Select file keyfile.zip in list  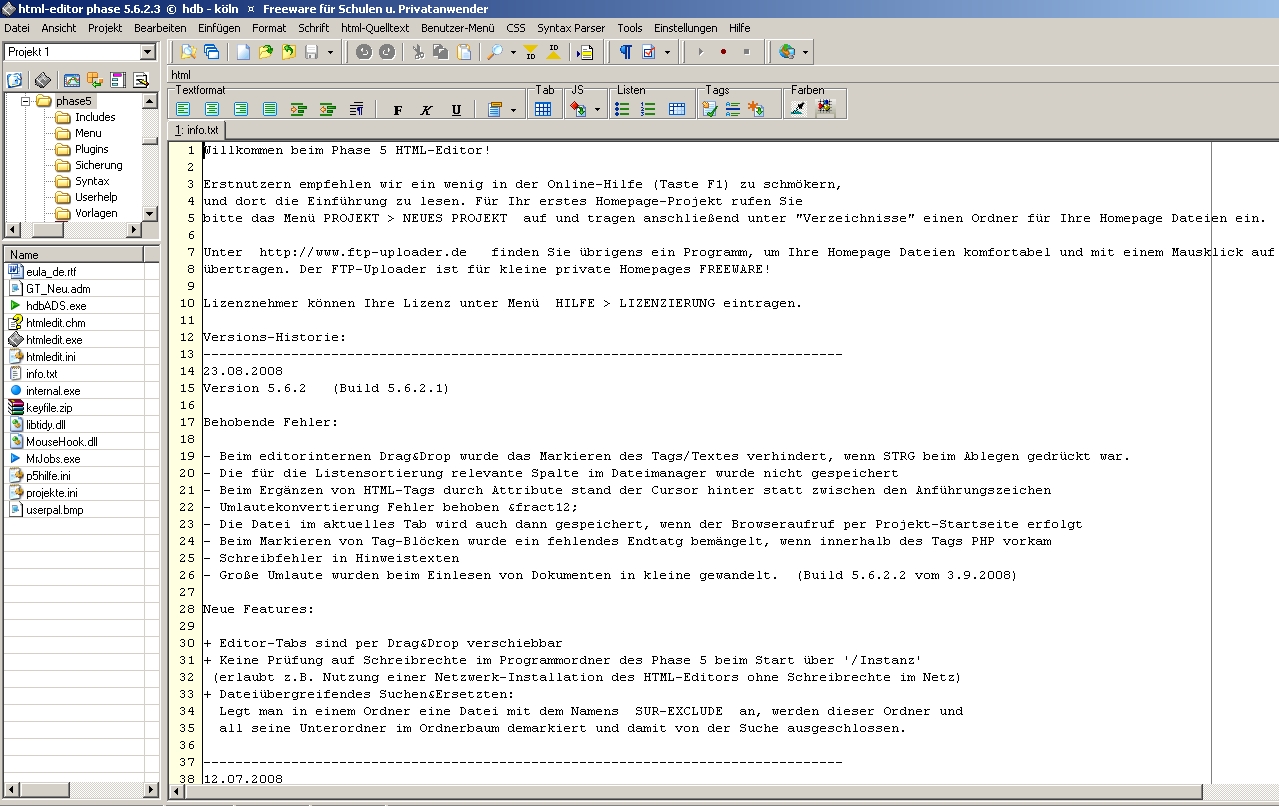coord(49,408)
